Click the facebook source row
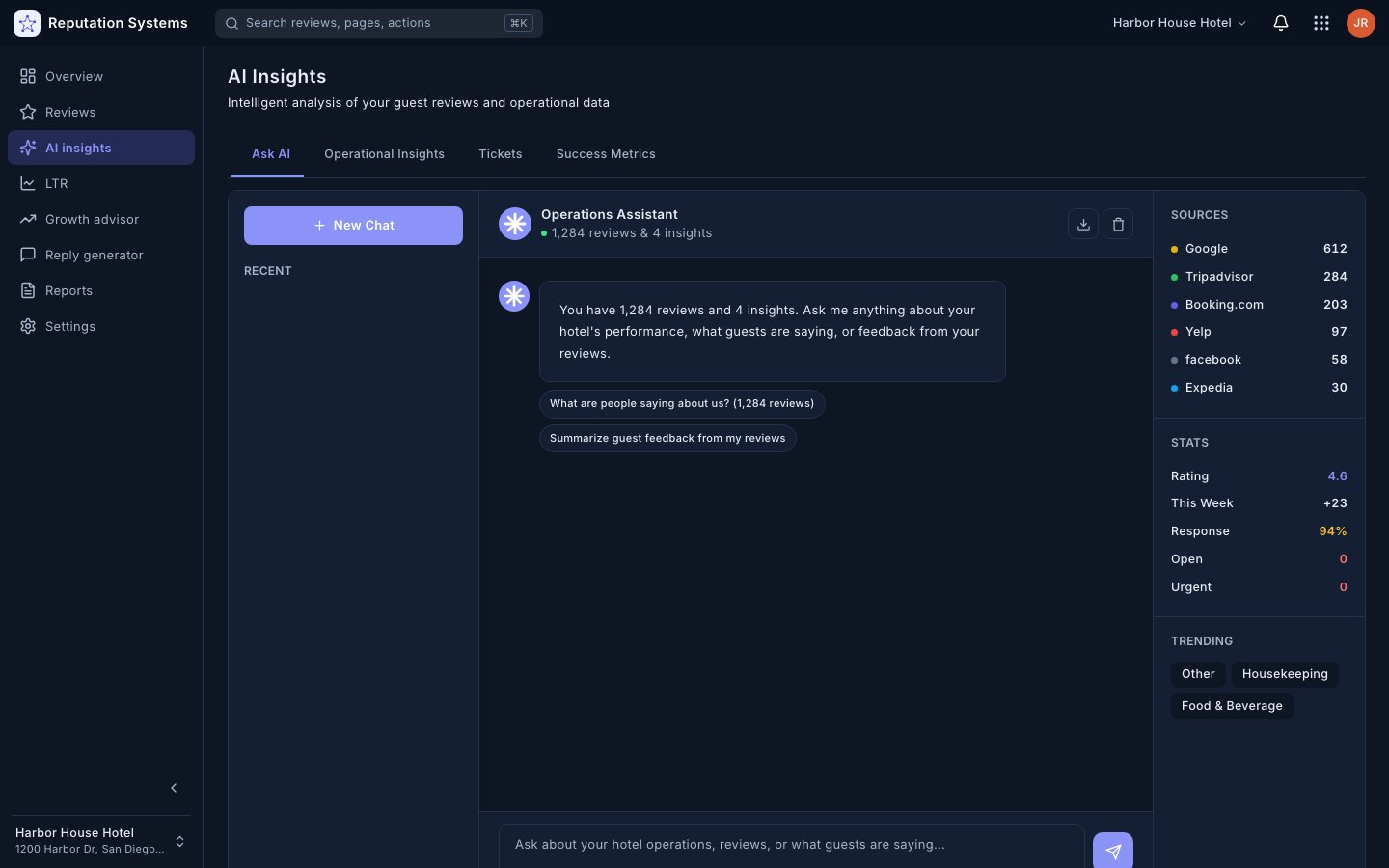Screen dimensions: 1389x868 tap(1259, 360)
